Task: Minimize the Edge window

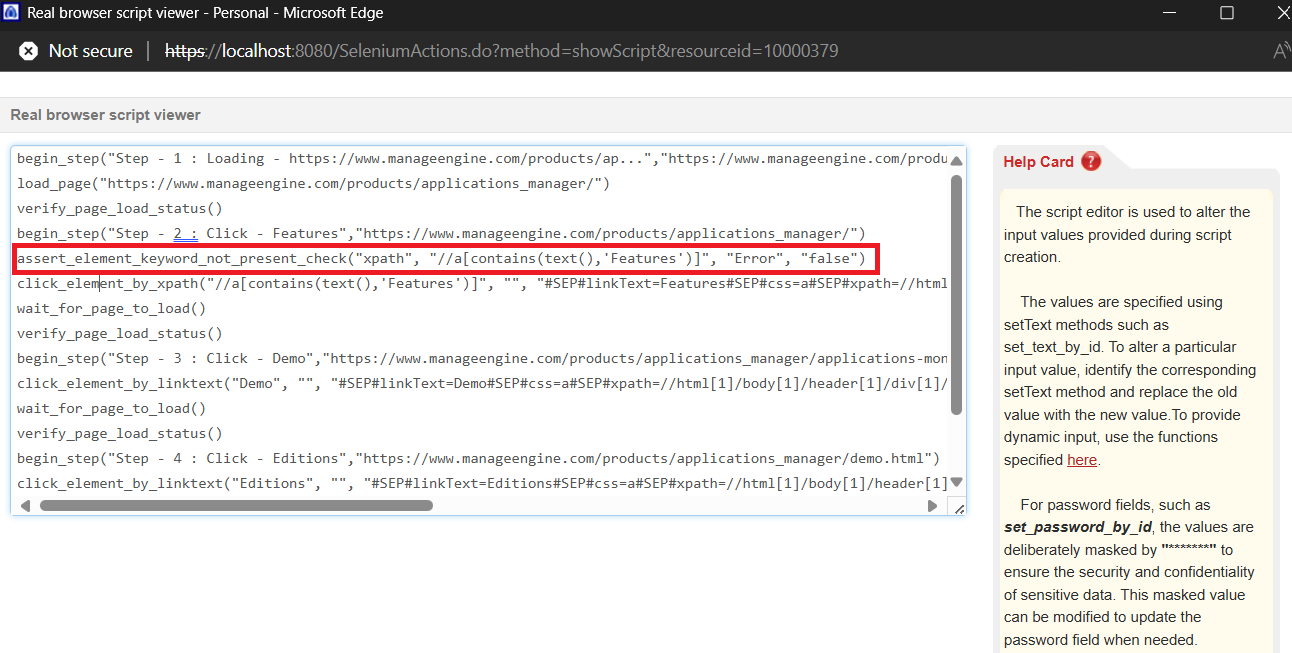Action: point(1170,13)
